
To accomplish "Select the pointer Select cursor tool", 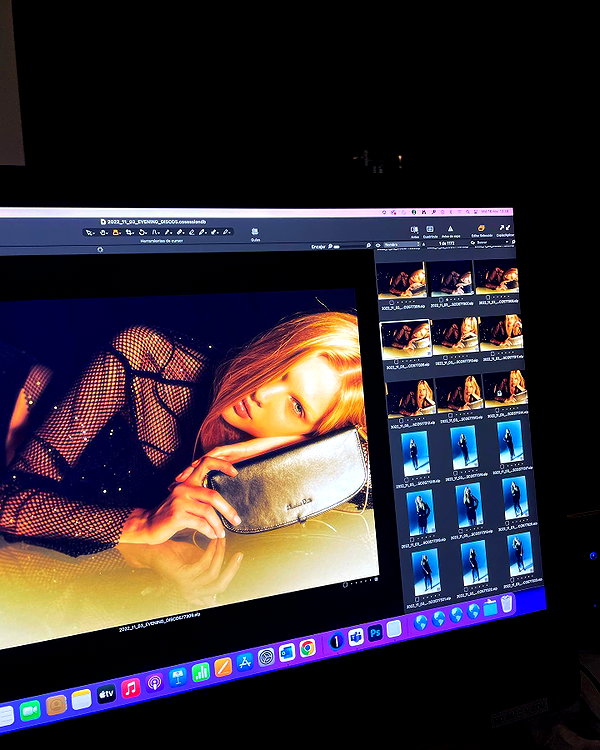I will (x=89, y=232).
